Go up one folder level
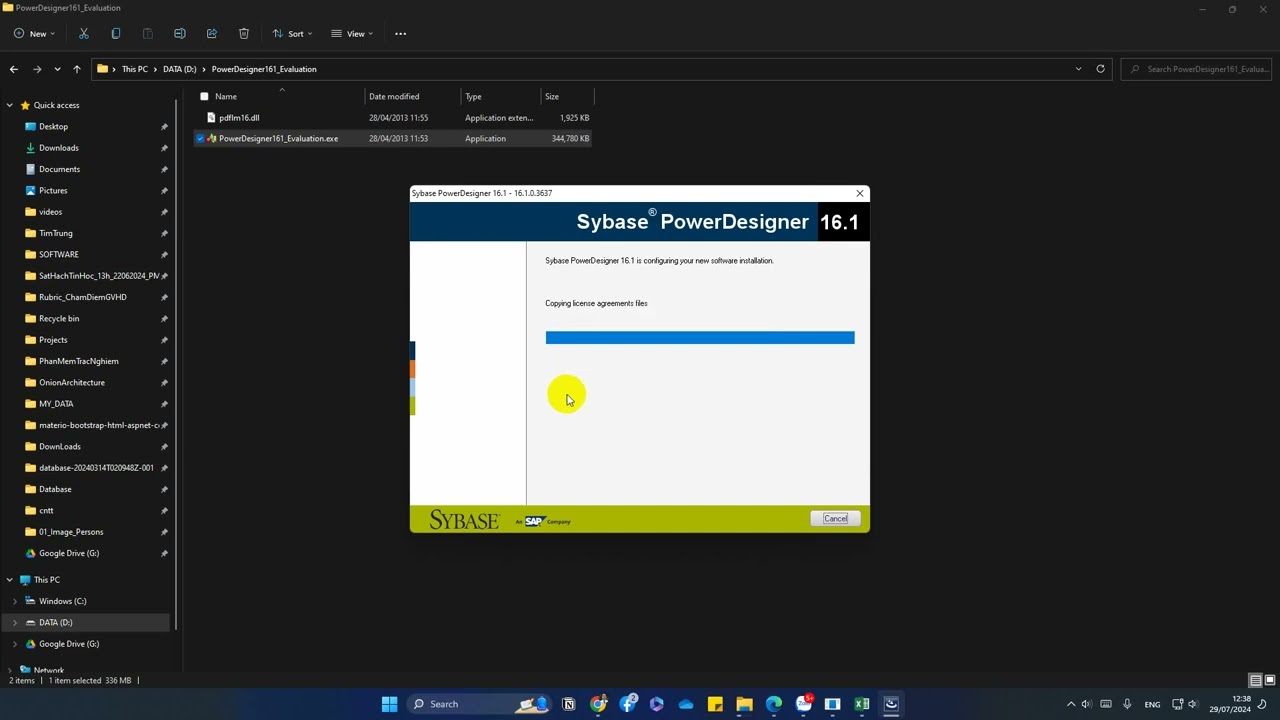1280x720 pixels. point(77,69)
